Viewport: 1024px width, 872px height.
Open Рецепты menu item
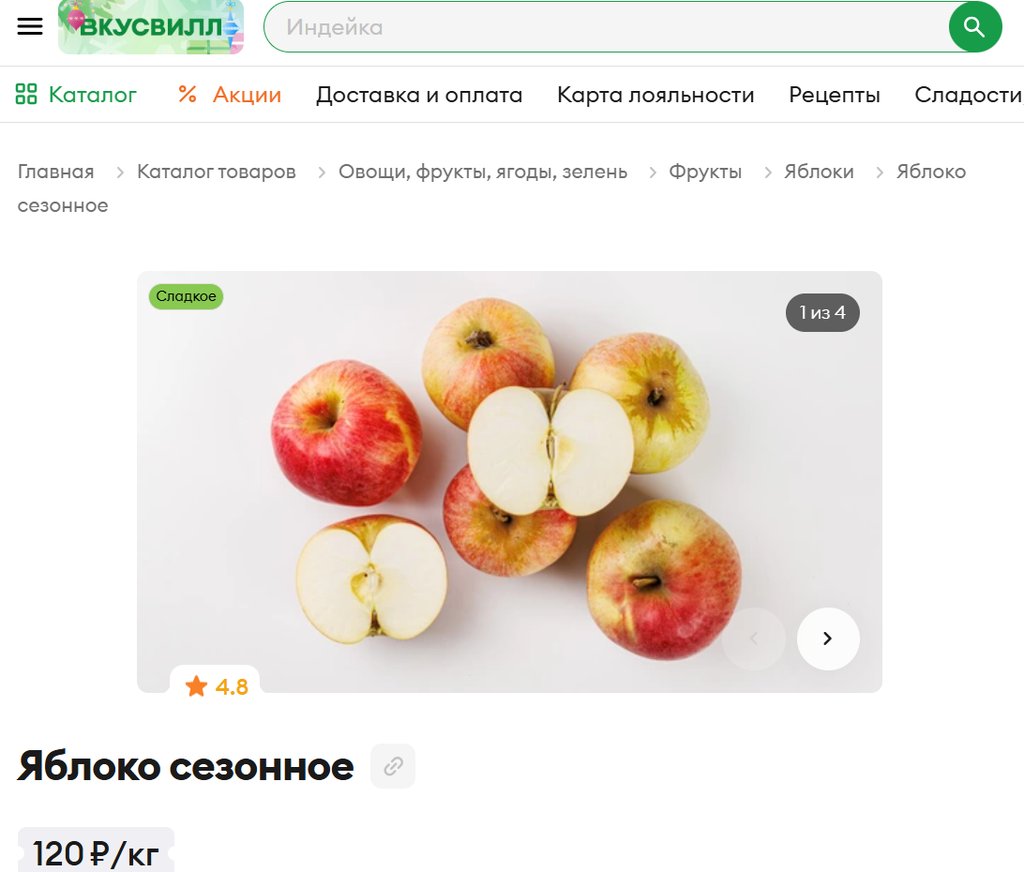click(835, 95)
